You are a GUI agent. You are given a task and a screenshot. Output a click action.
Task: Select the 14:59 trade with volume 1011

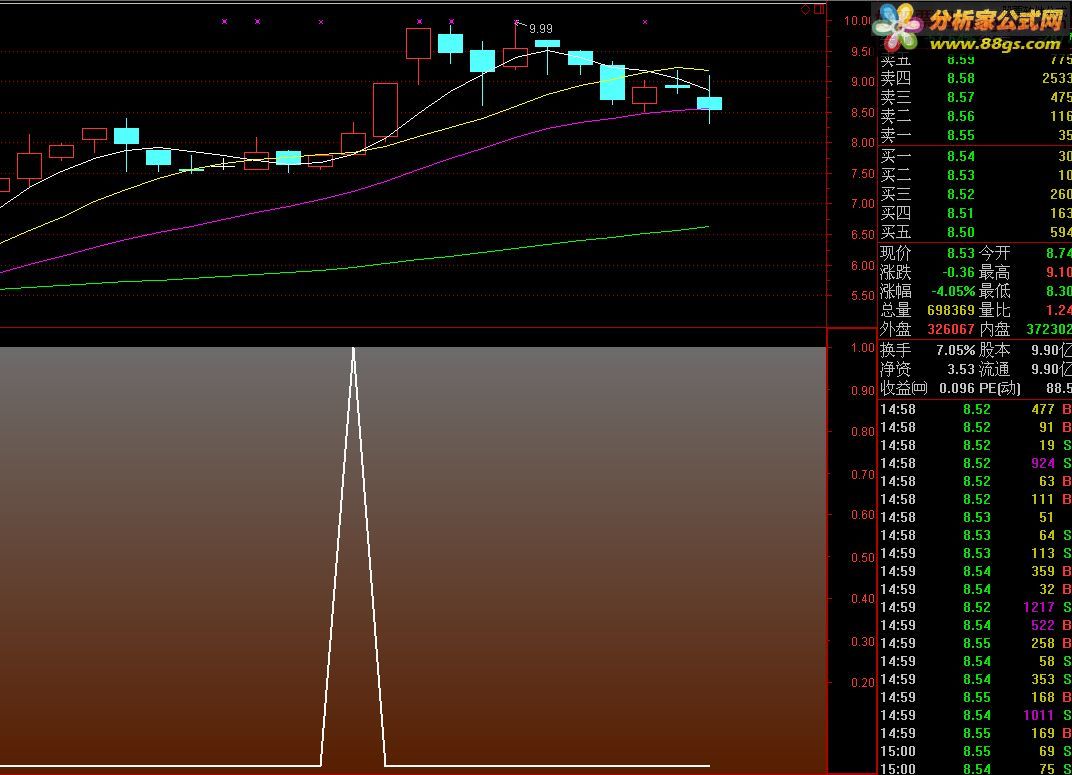975,716
